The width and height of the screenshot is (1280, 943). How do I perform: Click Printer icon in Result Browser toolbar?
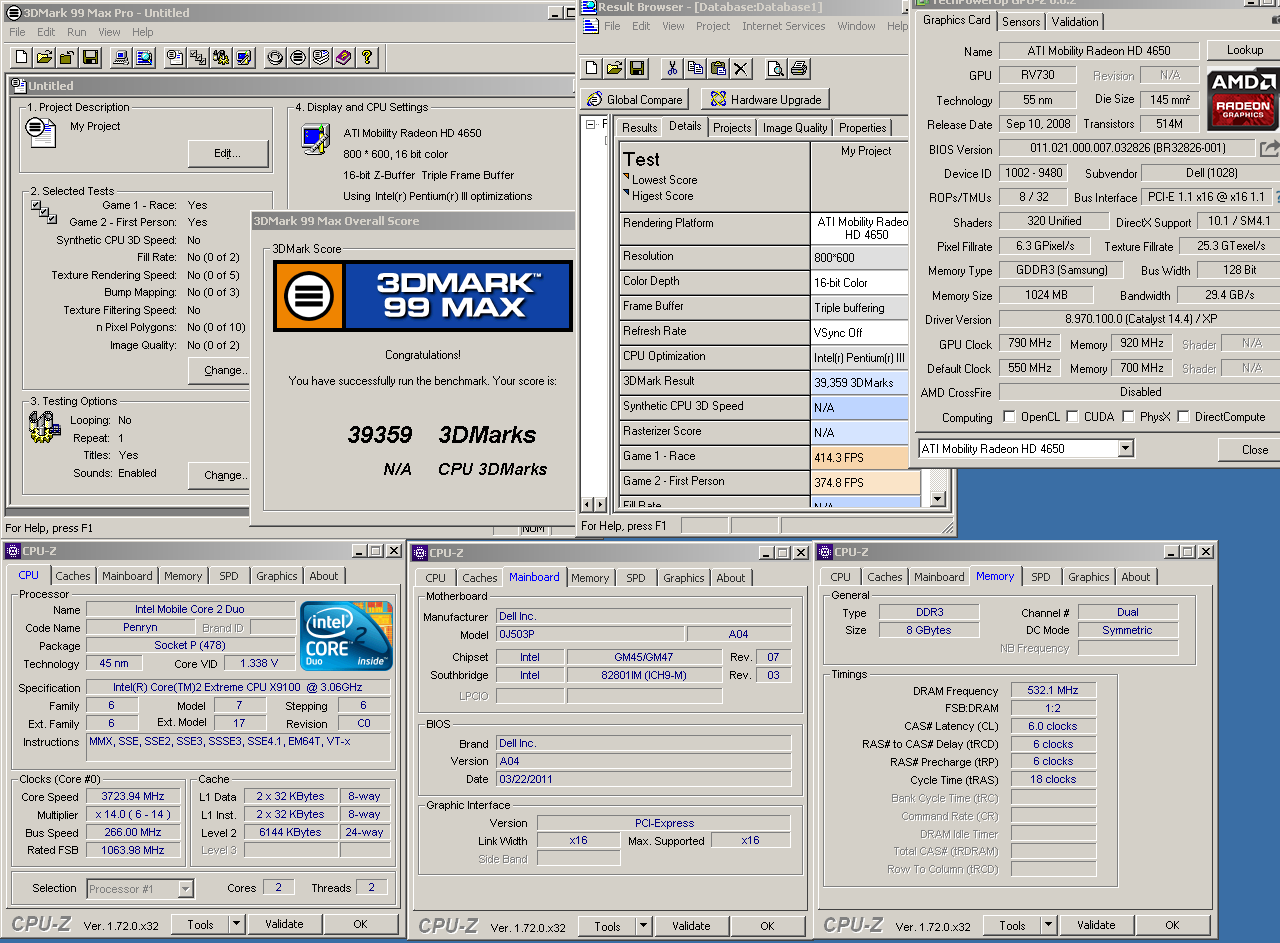(799, 68)
